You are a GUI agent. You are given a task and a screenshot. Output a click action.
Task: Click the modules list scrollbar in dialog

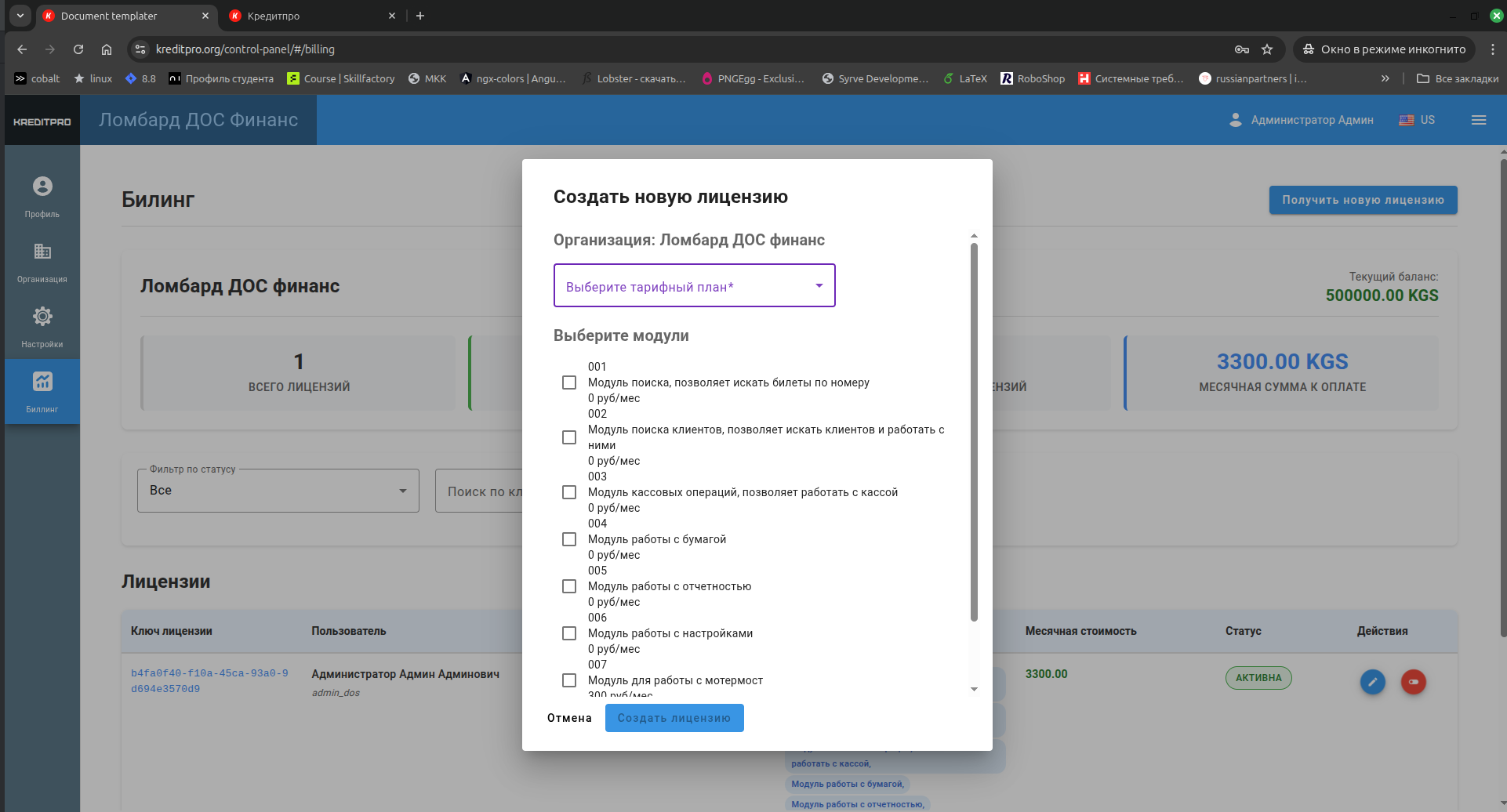point(974,431)
